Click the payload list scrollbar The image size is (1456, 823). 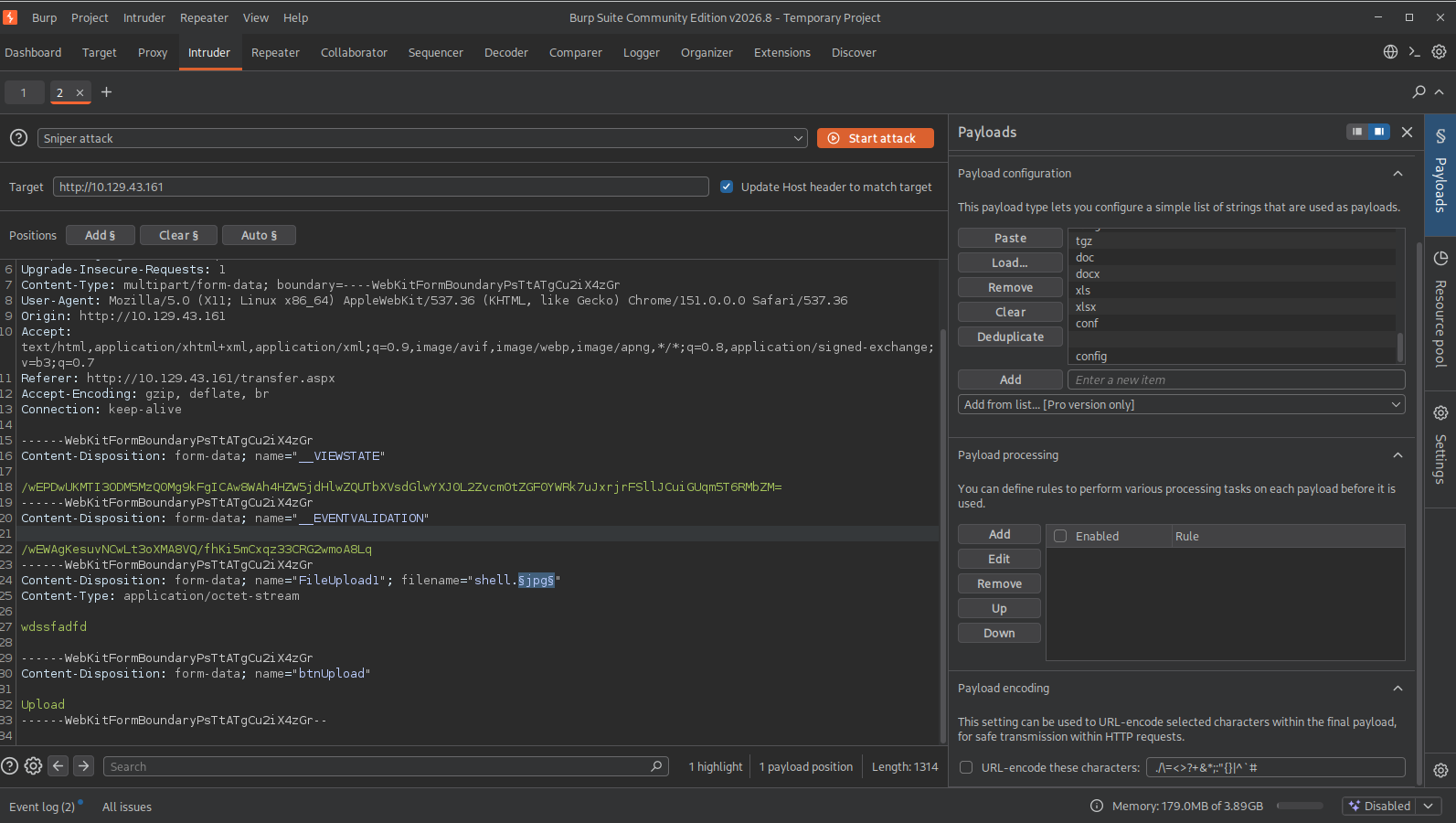(1400, 347)
